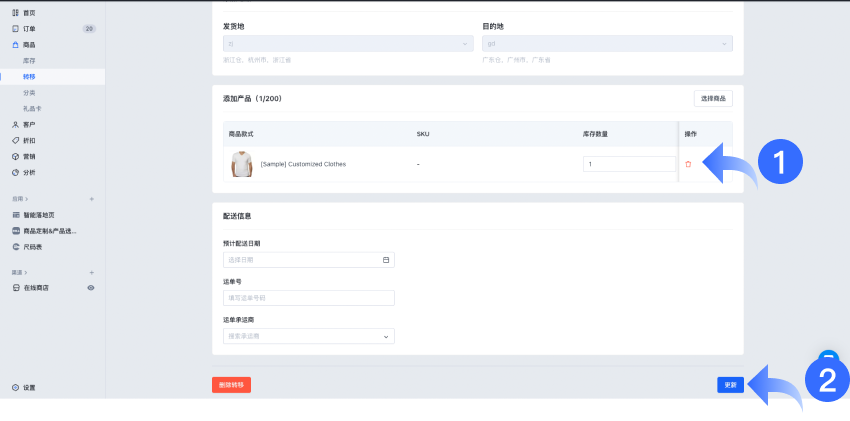Go to 订单 in the sidebar

[29, 29]
